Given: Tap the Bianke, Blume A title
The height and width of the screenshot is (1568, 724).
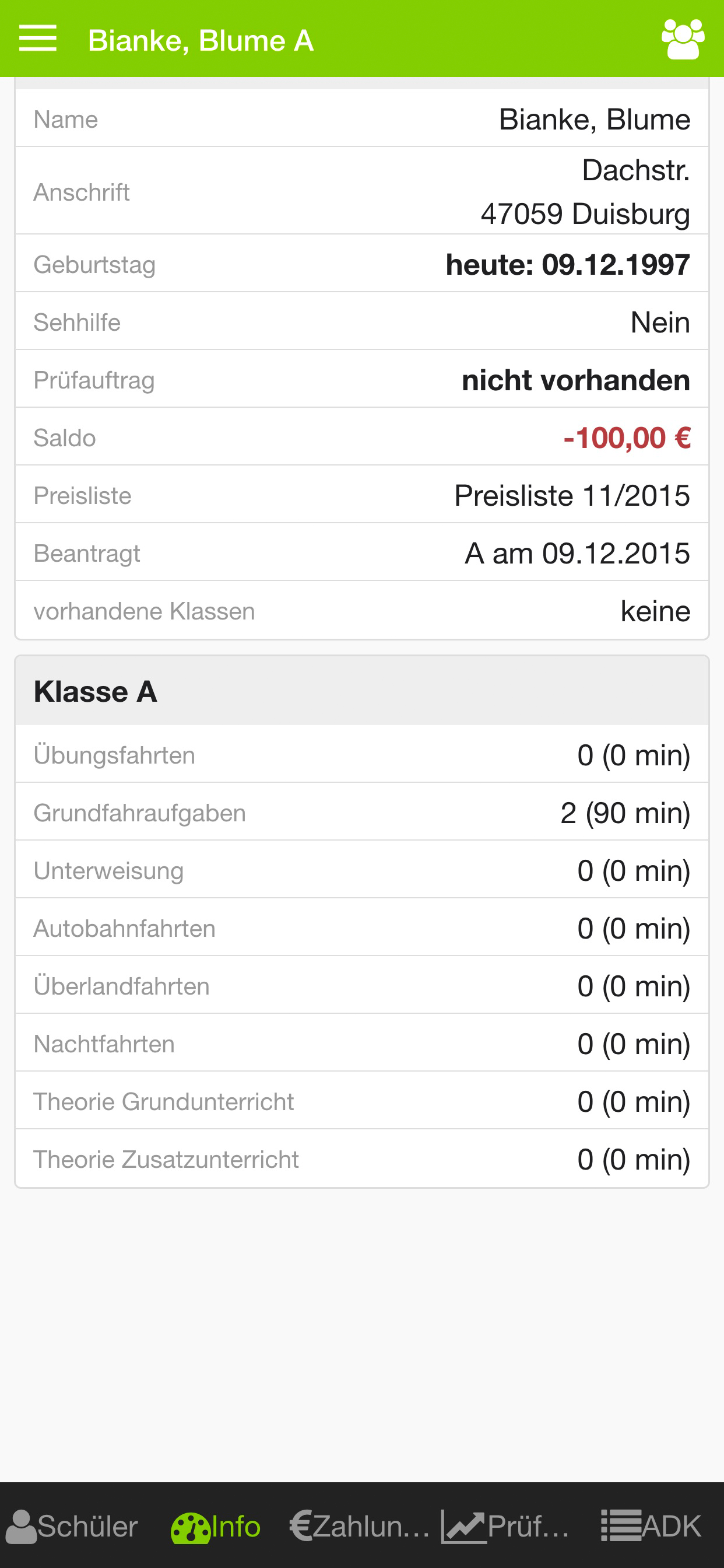Looking at the screenshot, I should 201,41.
